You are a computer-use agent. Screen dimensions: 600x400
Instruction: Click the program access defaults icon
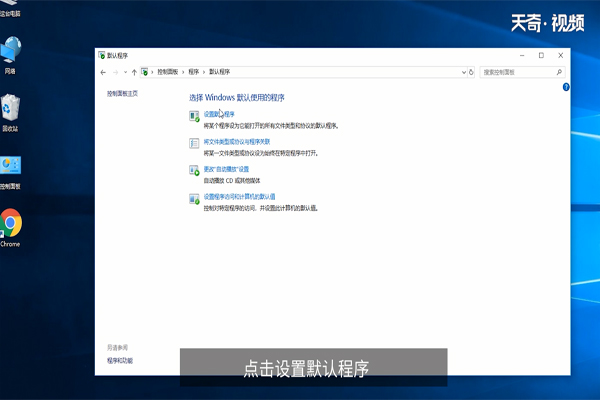click(x=194, y=199)
